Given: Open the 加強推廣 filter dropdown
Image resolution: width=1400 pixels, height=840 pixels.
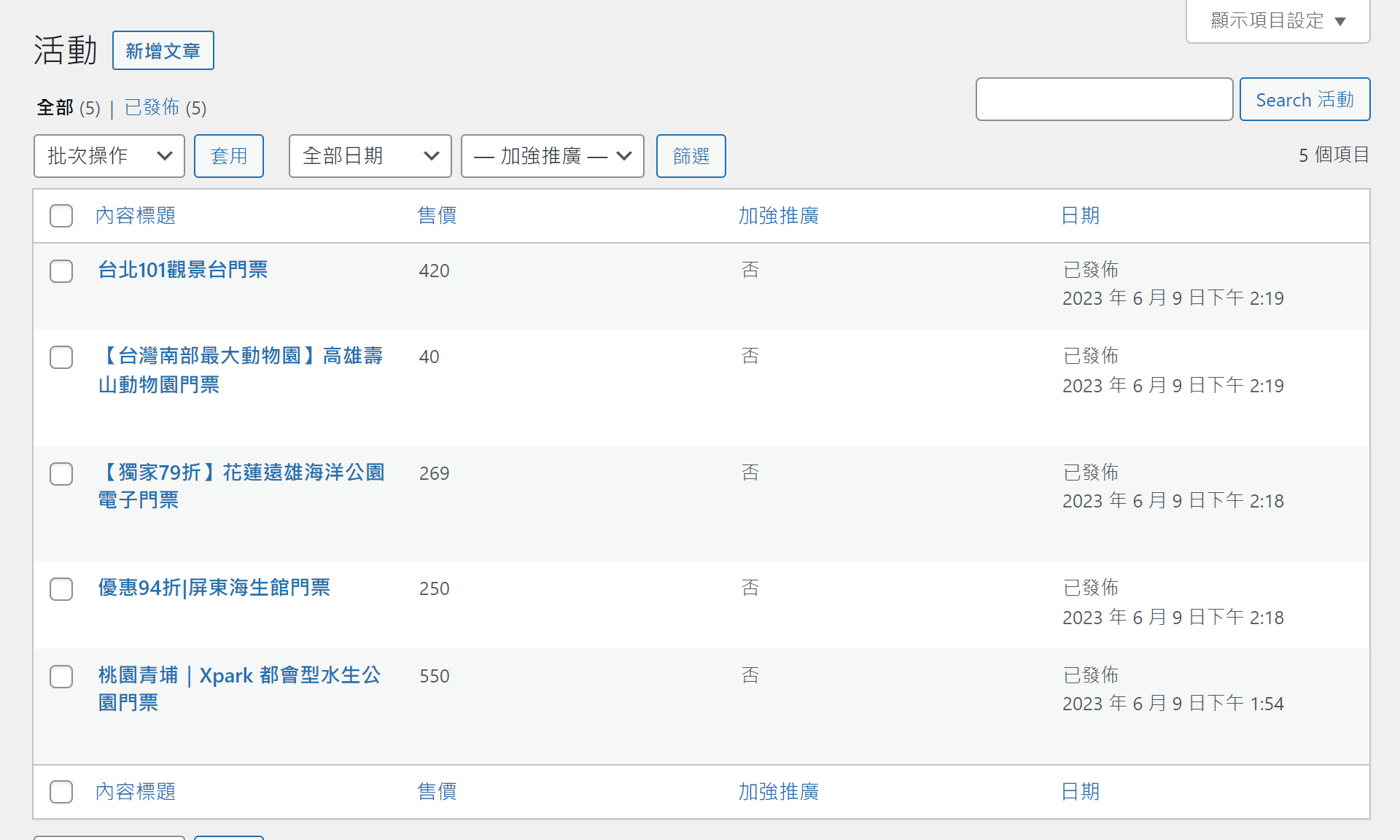Looking at the screenshot, I should (552, 156).
